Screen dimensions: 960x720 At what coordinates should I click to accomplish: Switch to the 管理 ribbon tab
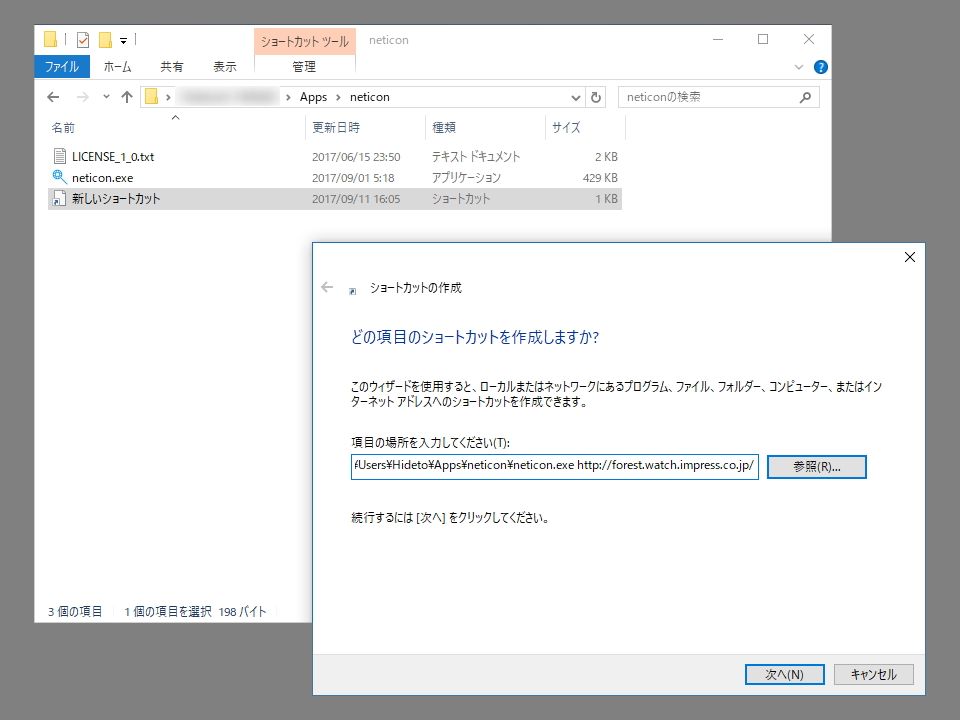click(305, 66)
